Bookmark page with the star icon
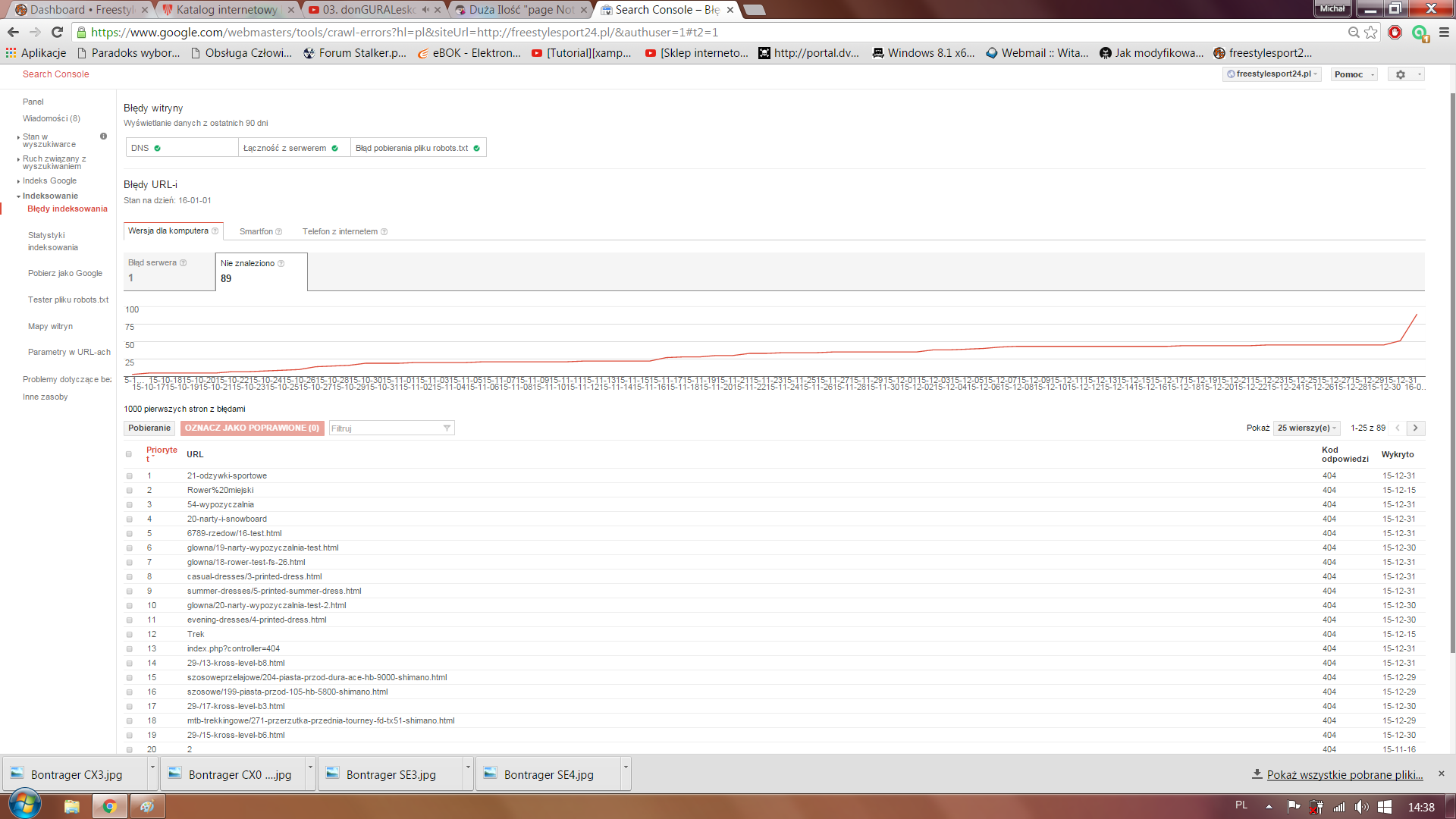The image size is (1456, 819). [x=1370, y=32]
